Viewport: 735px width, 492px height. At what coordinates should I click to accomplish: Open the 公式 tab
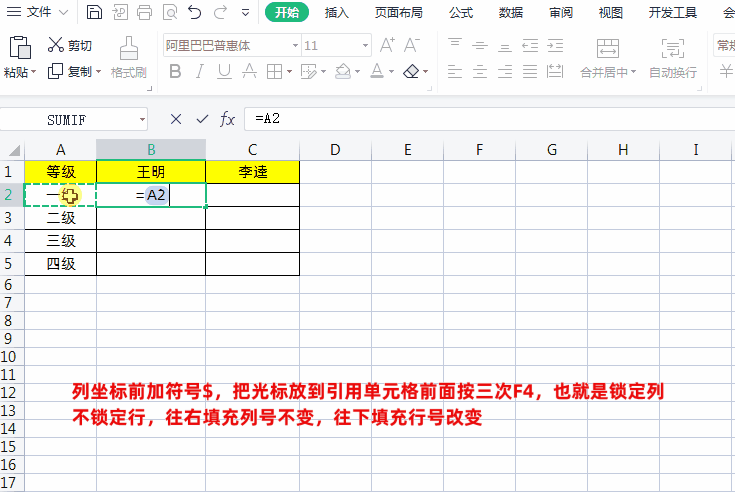[461, 12]
